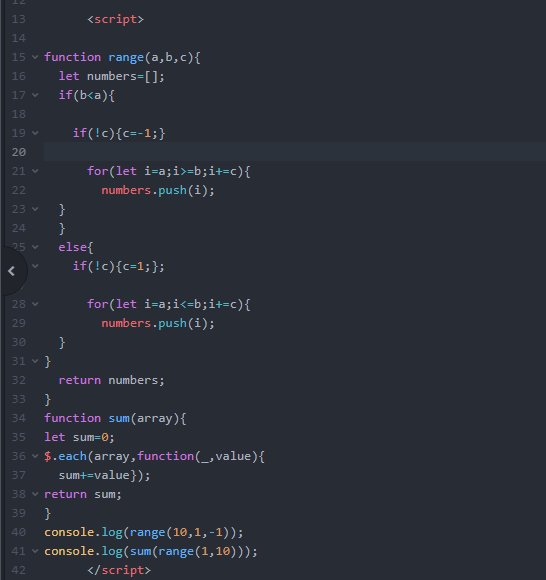Click on function sum(array) declaration

[115, 418]
